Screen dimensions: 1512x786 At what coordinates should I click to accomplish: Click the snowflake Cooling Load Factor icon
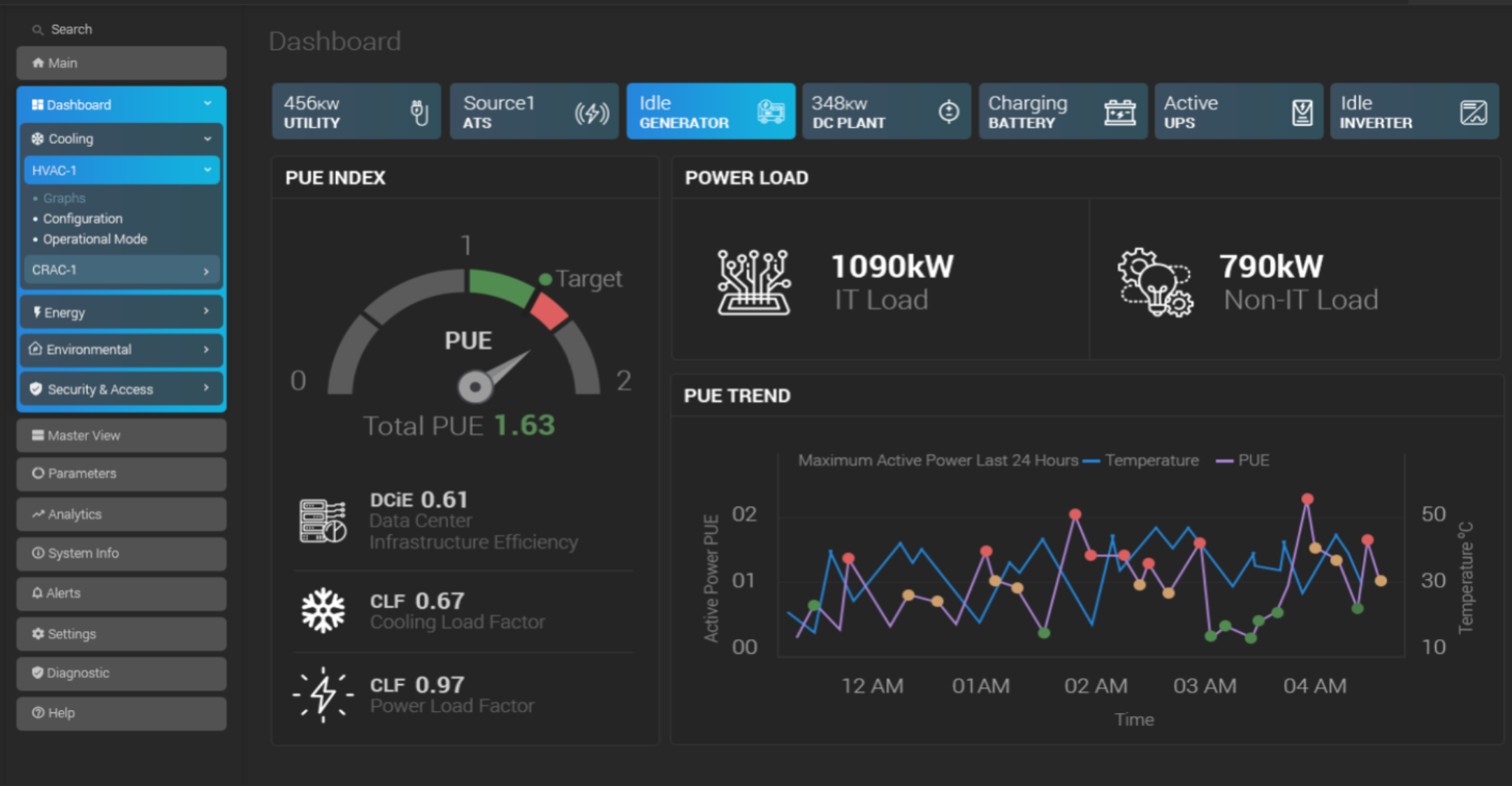pyautogui.click(x=323, y=610)
